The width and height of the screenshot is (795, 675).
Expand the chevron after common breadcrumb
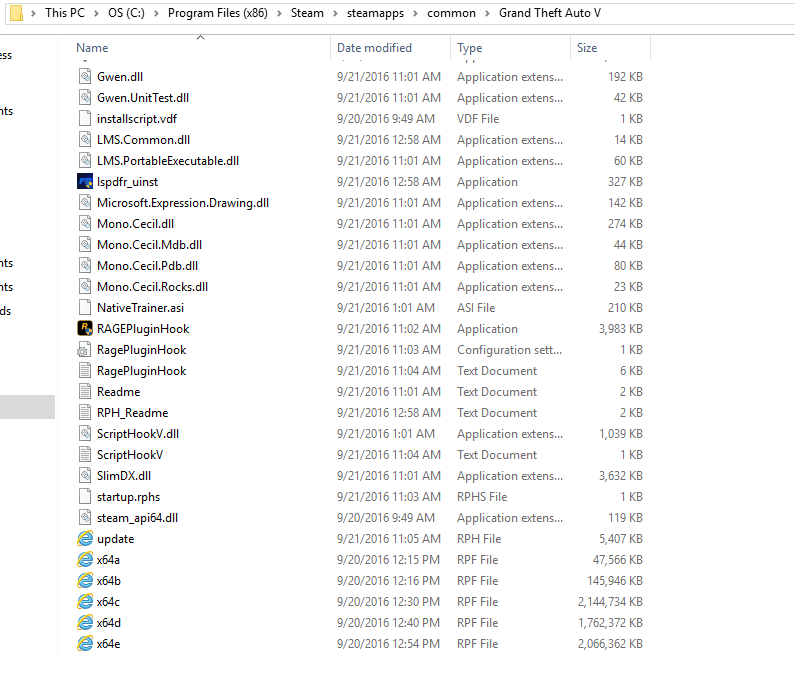coord(487,14)
